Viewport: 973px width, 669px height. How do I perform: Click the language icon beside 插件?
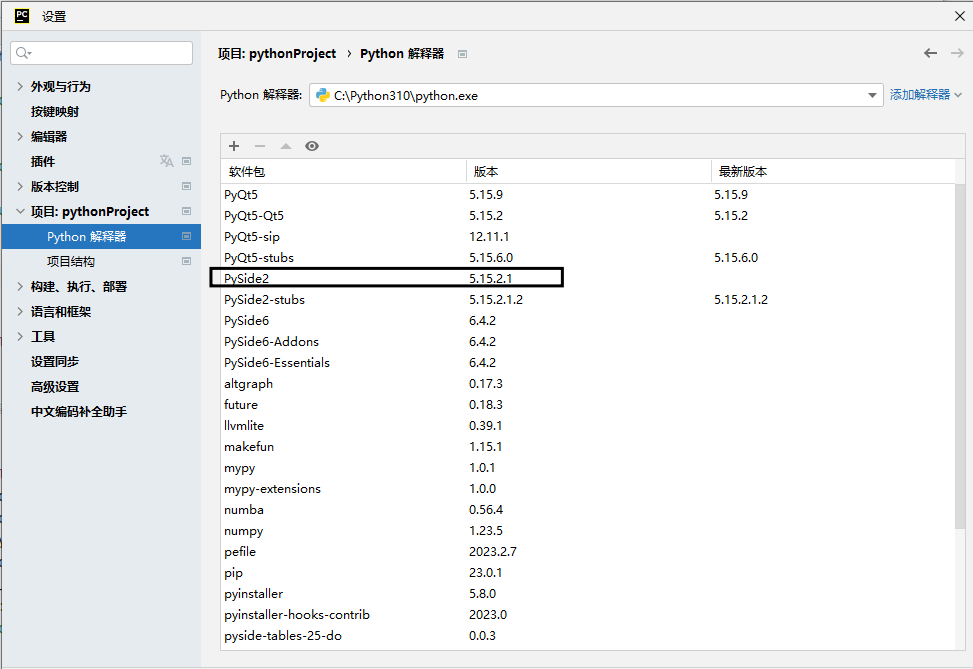pyautogui.click(x=166, y=161)
